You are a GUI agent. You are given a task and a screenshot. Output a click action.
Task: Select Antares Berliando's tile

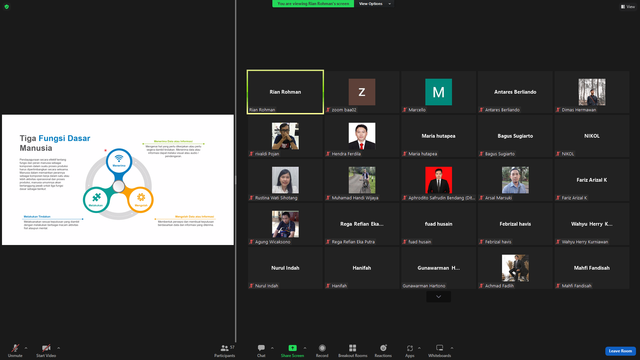[x=515, y=92]
